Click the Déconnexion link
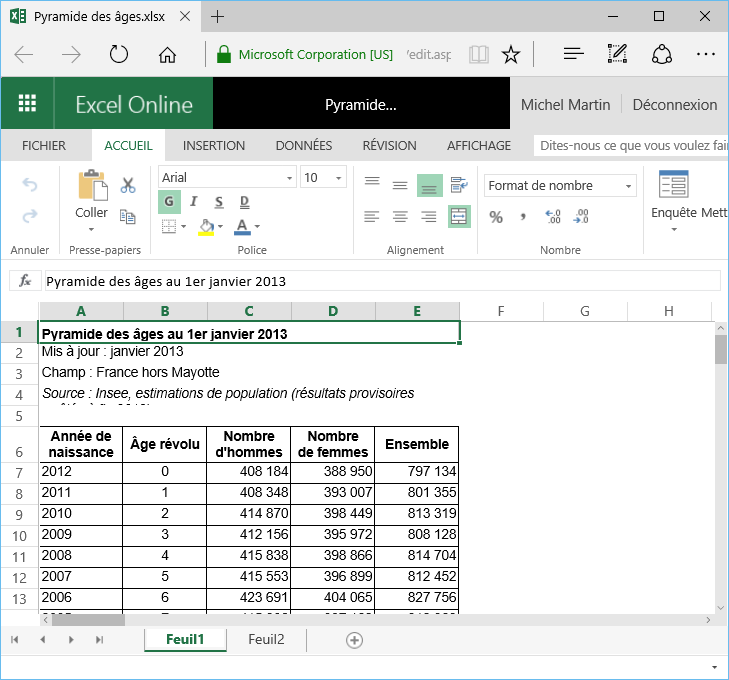729x680 pixels. tap(675, 104)
